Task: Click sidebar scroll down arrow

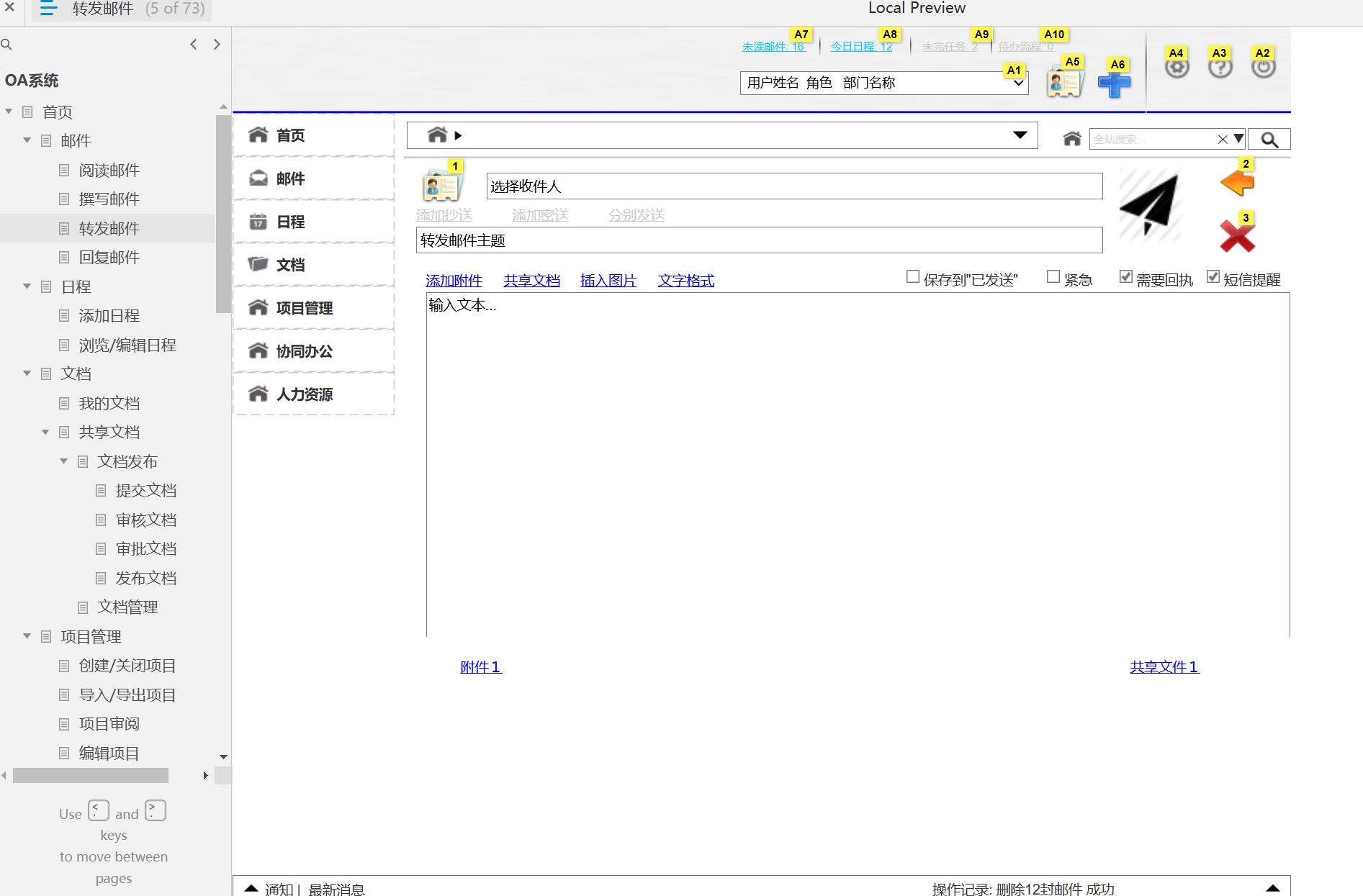Action: pos(223,757)
